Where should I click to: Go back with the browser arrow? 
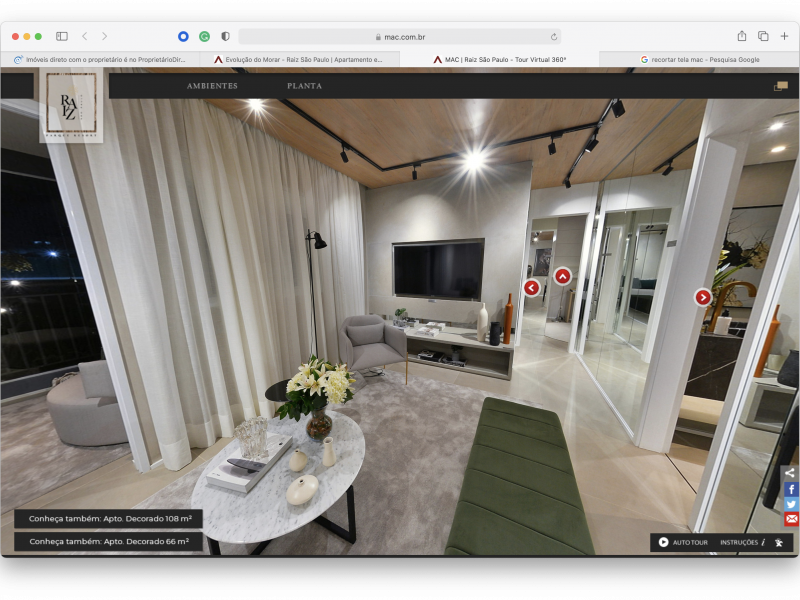[x=85, y=36]
